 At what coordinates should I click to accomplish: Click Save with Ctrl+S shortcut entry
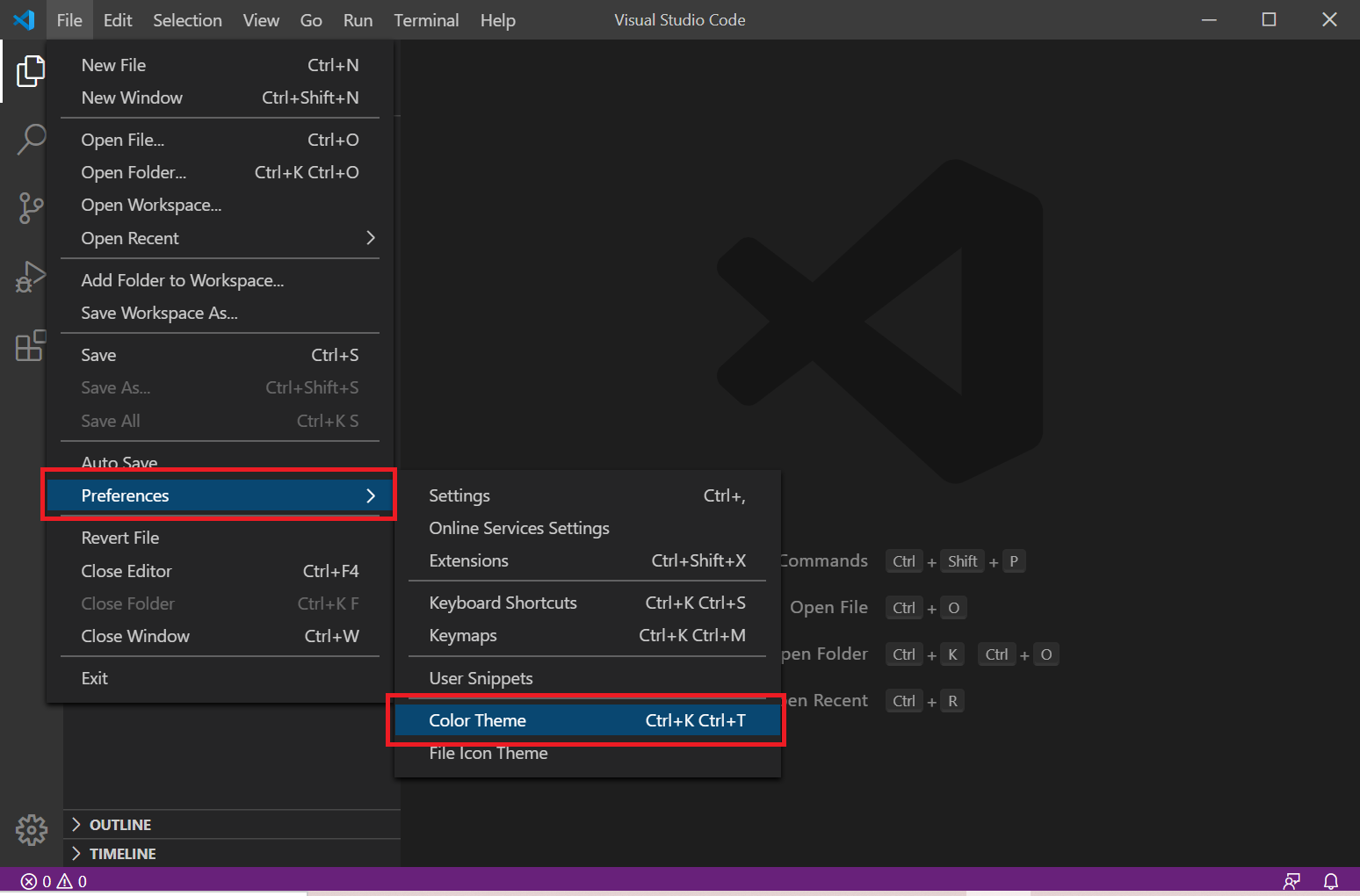(220, 355)
